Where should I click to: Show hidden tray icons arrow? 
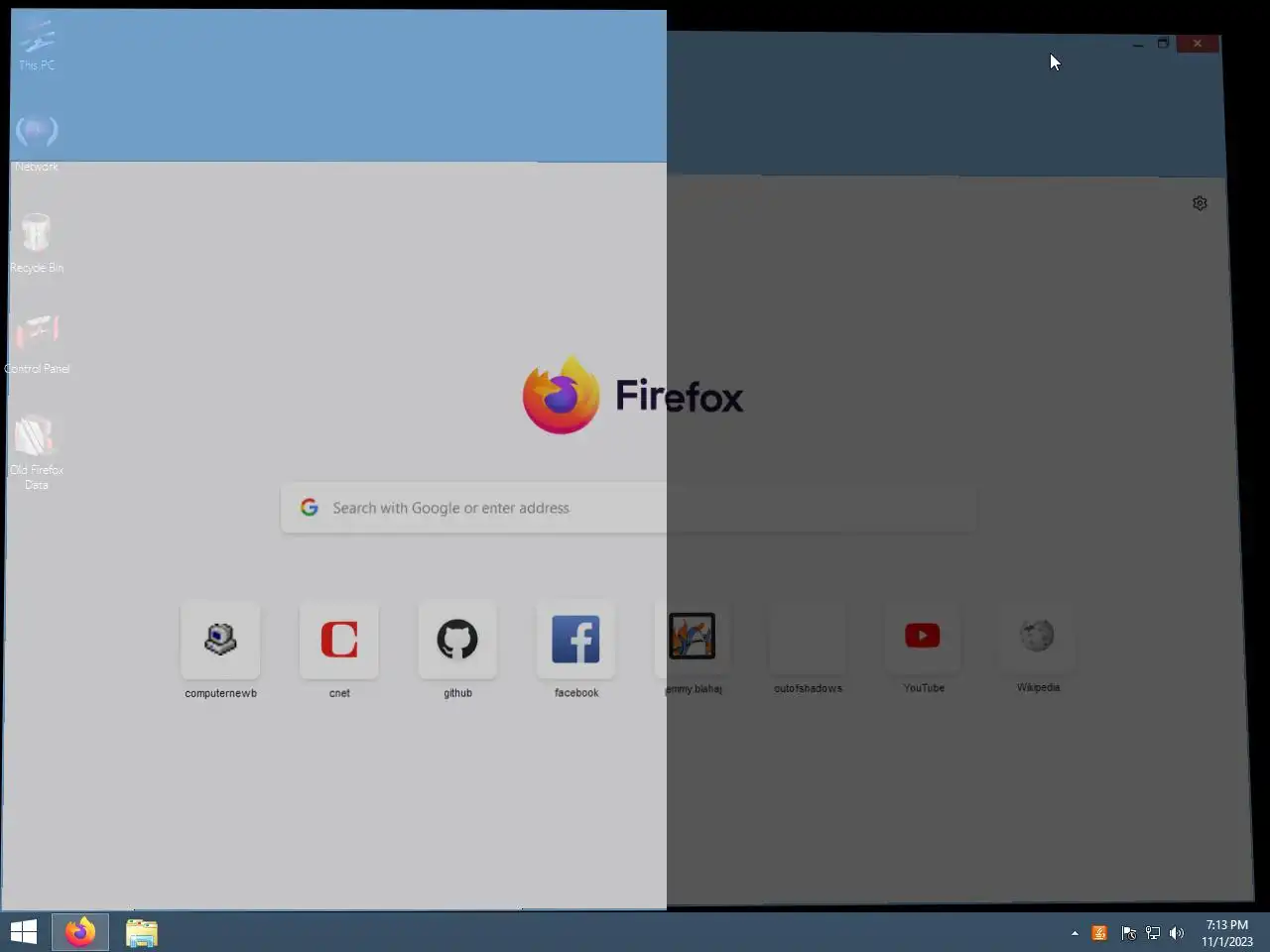[1075, 933]
